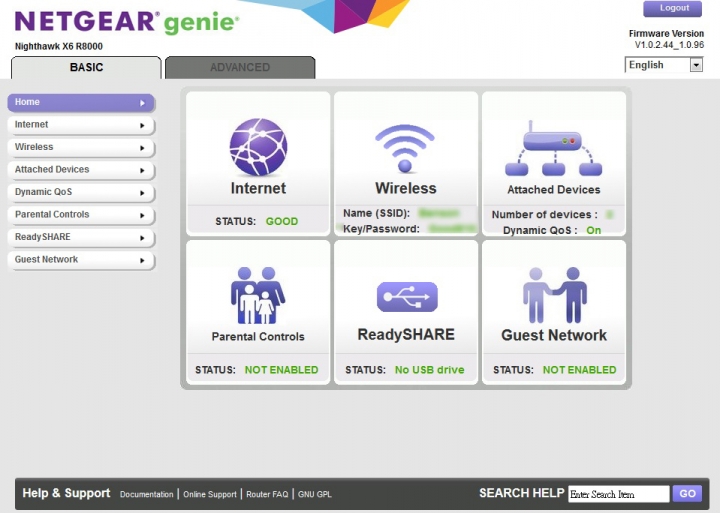
Task: Click the ReadySHARE tile title
Action: [406, 334]
